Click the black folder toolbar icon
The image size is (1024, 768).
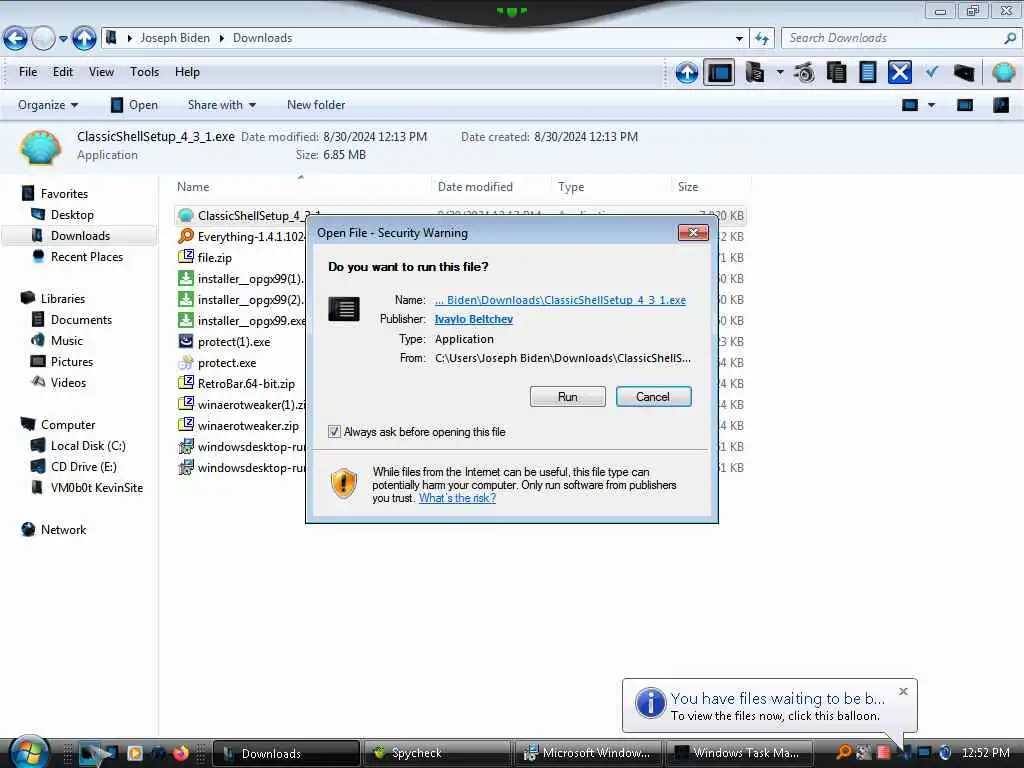click(963, 72)
